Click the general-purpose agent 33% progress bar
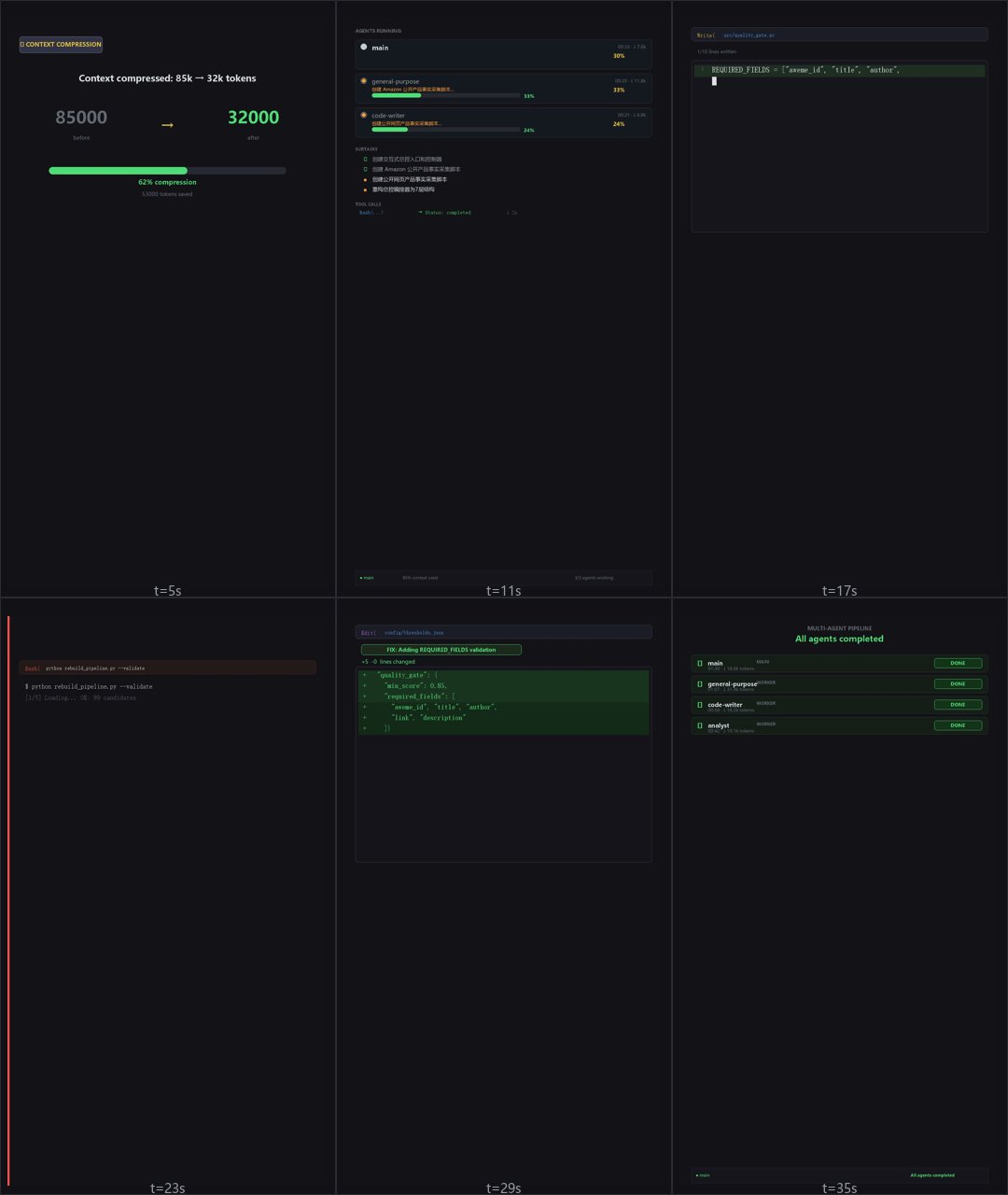The height and width of the screenshot is (1195, 1008). (446, 95)
